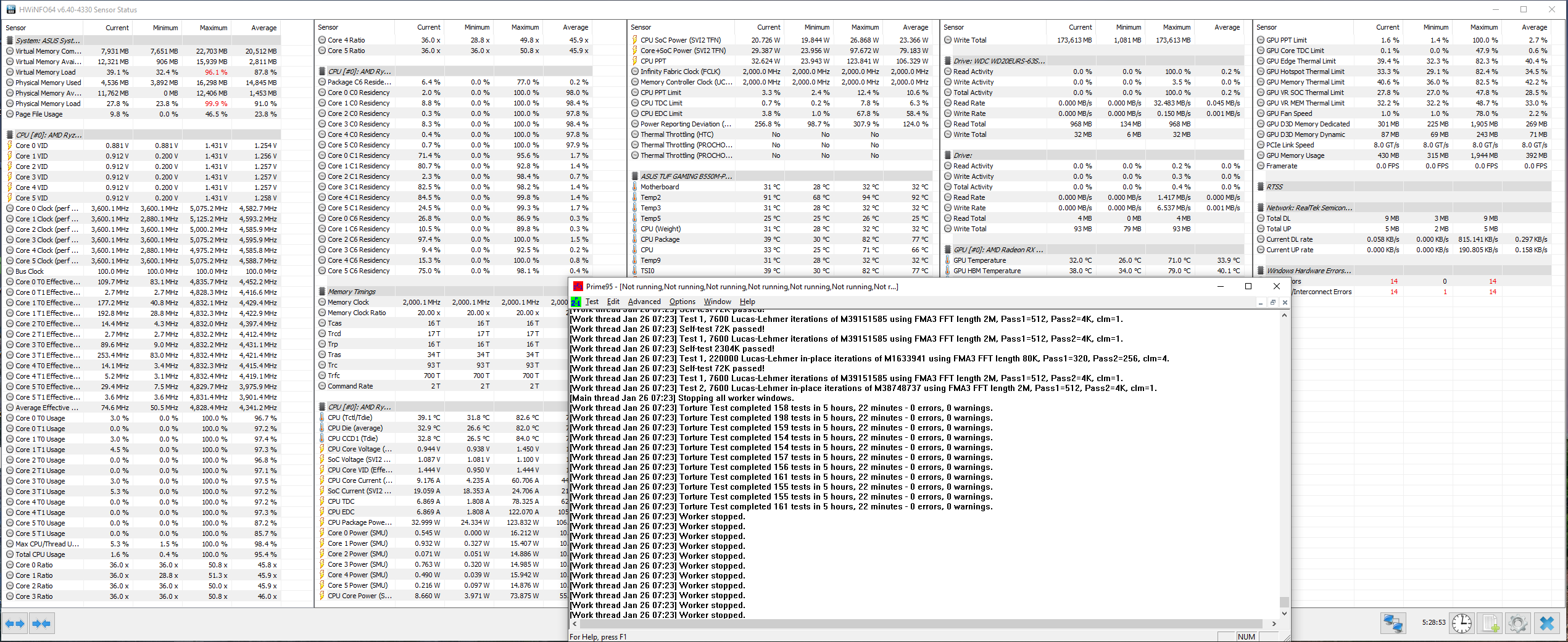Image resolution: width=1568 pixels, height=642 pixels.
Task: Select the 'Average Effective ...' clock row
Action: 143,408
